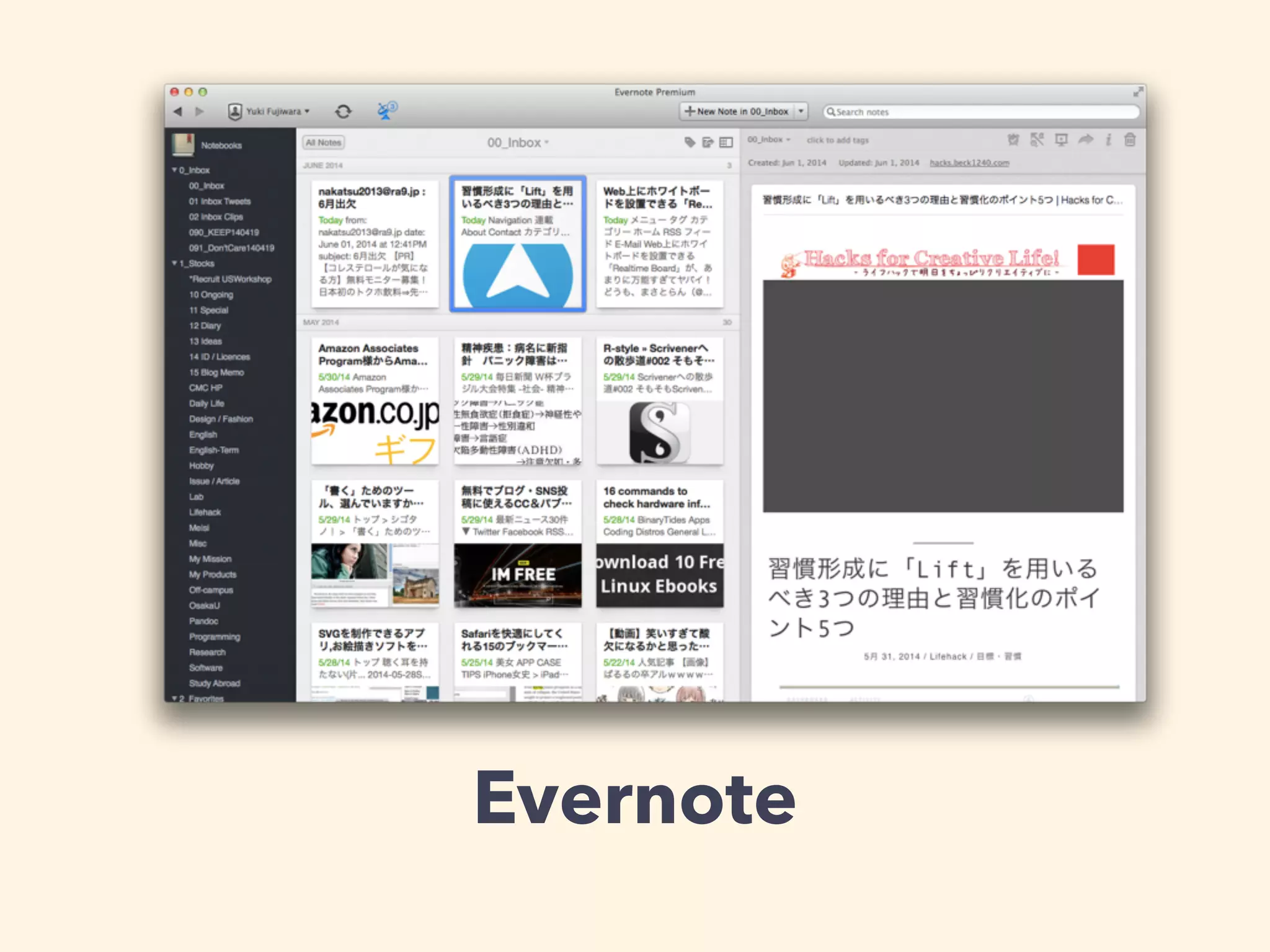
Task: Click the presentation mode icon
Action: (1061, 139)
